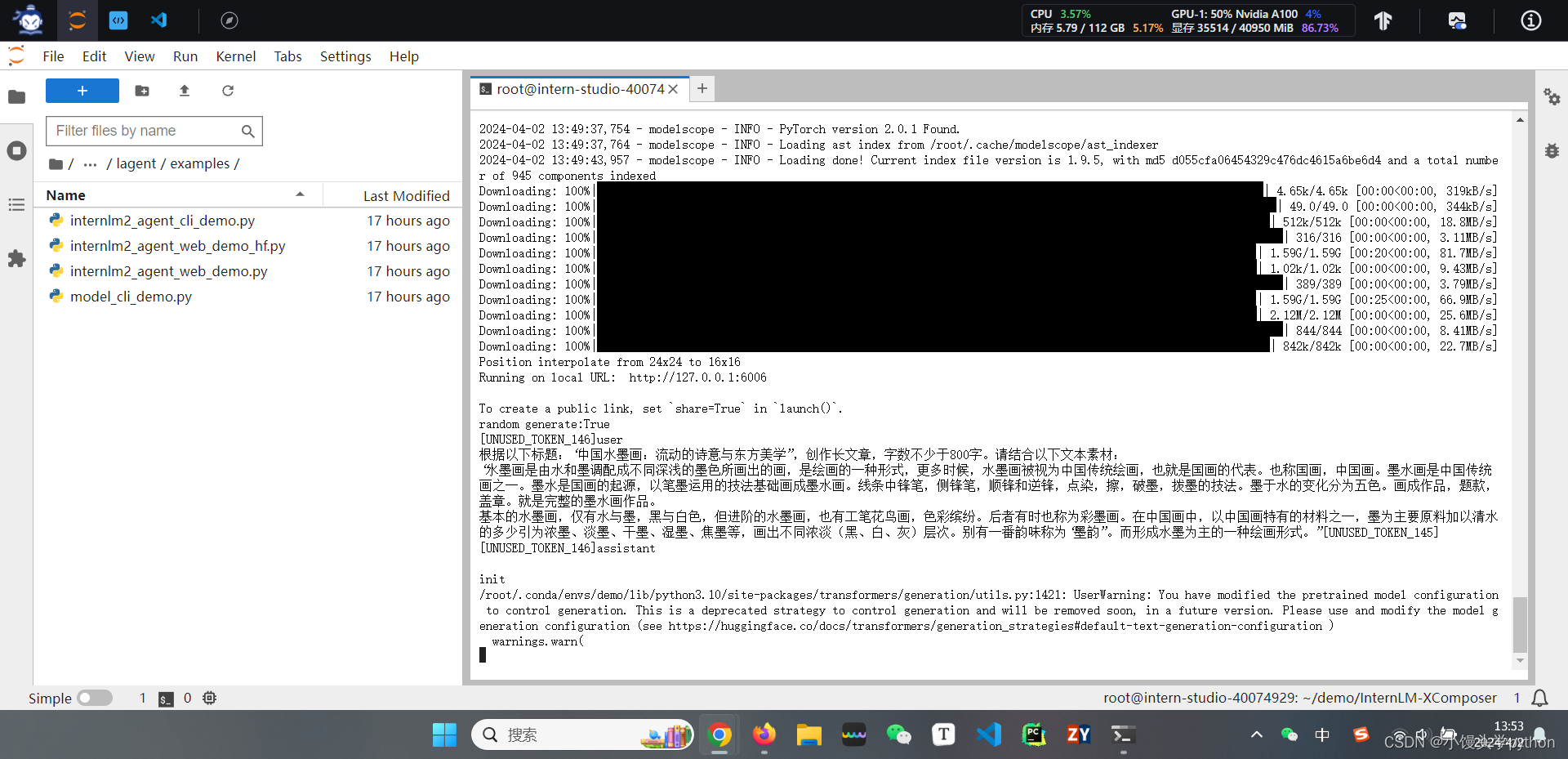This screenshot has height=759, width=1568.
Task: Open WeChat from the taskbar
Action: (x=898, y=734)
